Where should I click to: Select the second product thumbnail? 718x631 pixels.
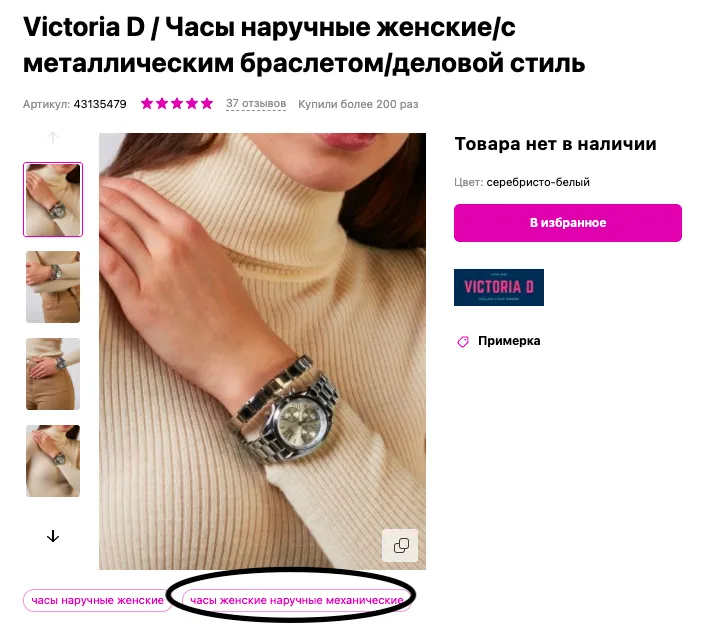tap(53, 287)
